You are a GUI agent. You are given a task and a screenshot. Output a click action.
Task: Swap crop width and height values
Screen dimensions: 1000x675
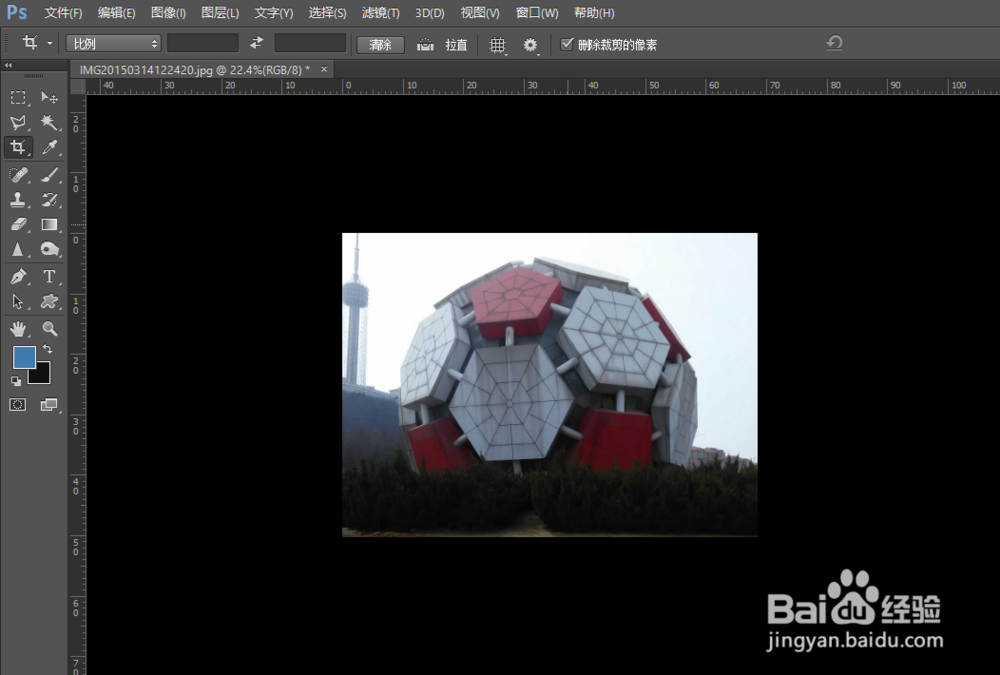pyautogui.click(x=256, y=43)
